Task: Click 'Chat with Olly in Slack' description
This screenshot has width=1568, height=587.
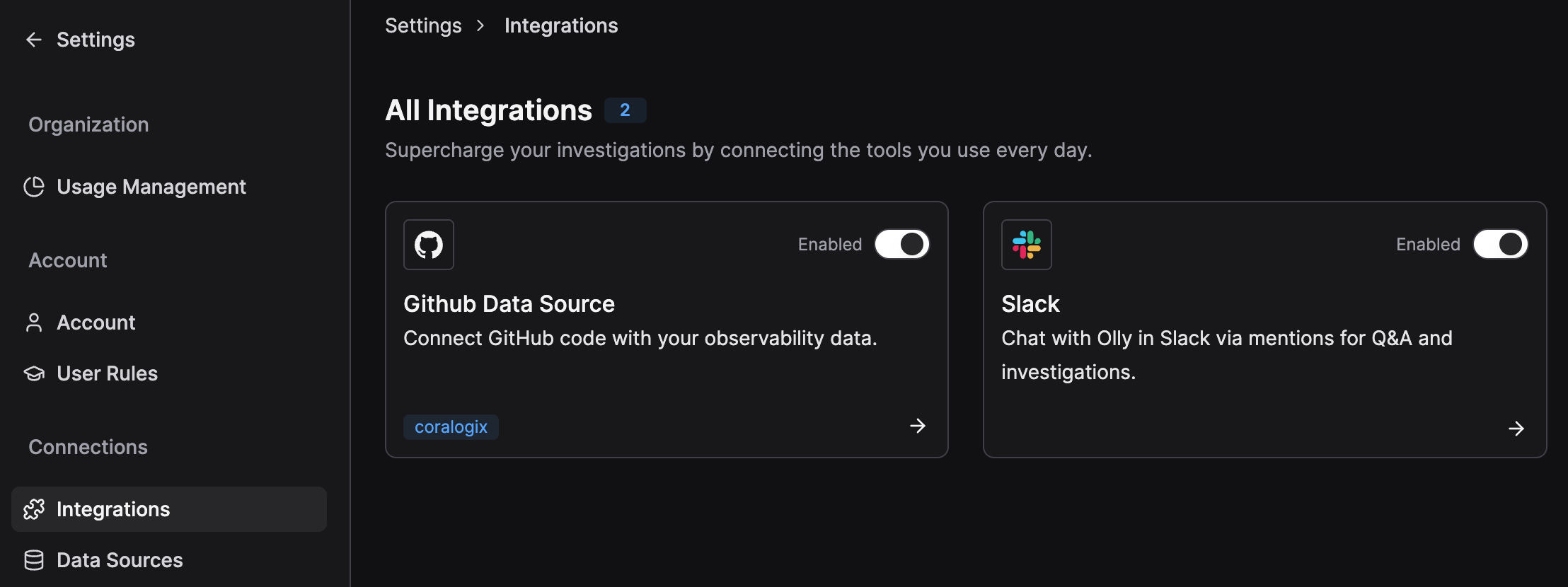Action: [x=1227, y=355]
